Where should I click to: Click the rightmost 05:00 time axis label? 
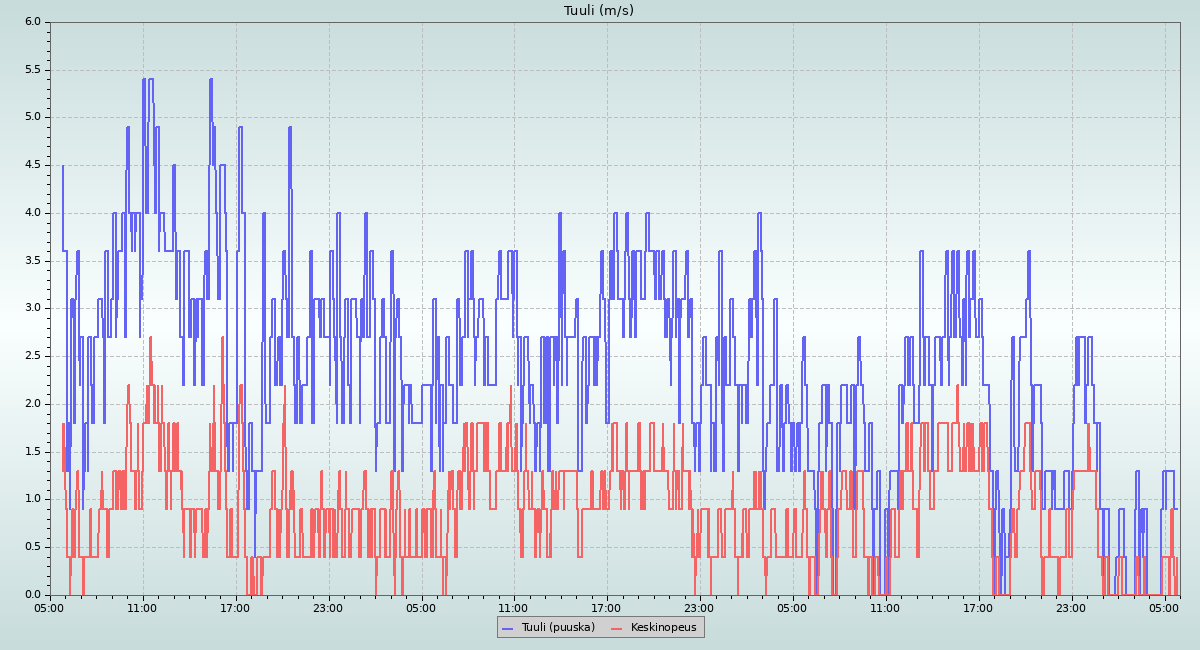(x=1164, y=607)
